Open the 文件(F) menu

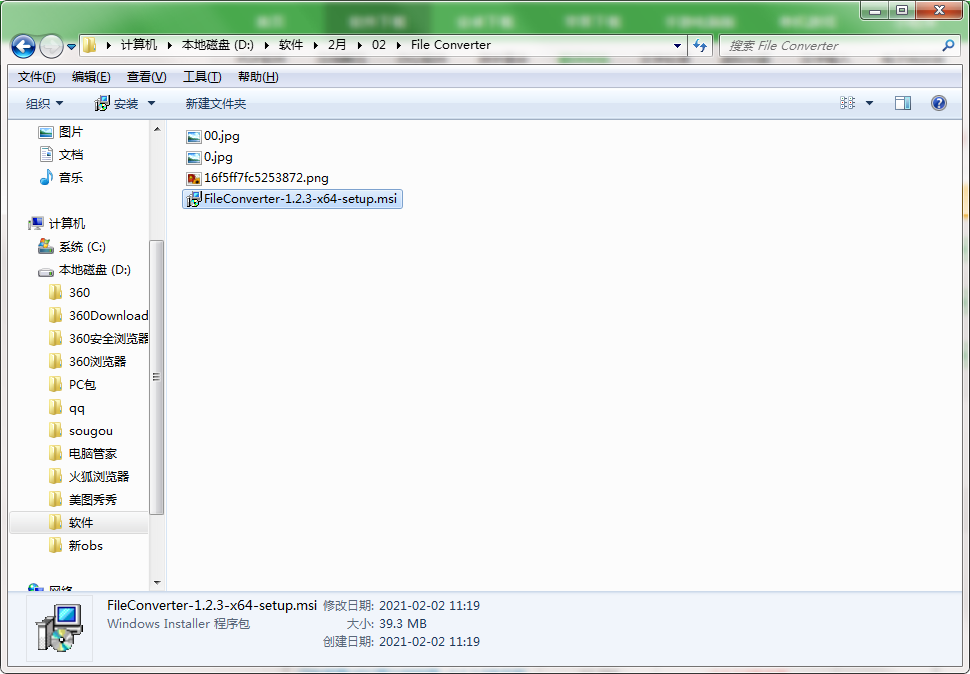tap(37, 77)
